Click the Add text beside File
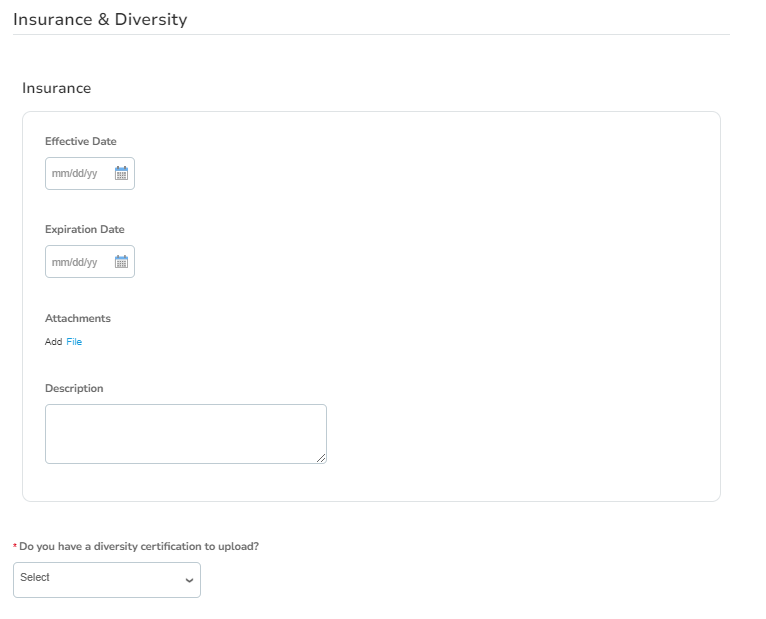The image size is (766, 619). 53,342
